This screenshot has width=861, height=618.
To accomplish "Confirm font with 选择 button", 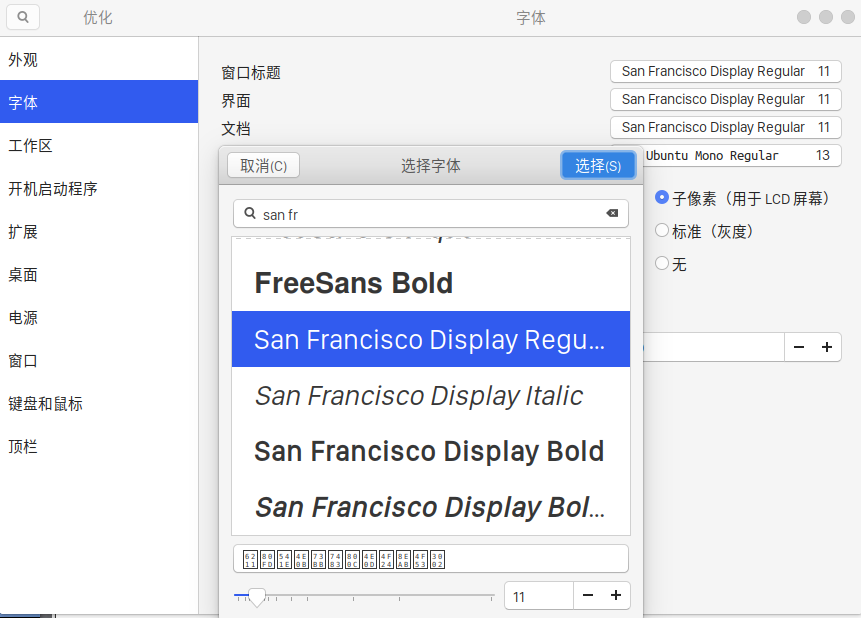I will coord(598,166).
